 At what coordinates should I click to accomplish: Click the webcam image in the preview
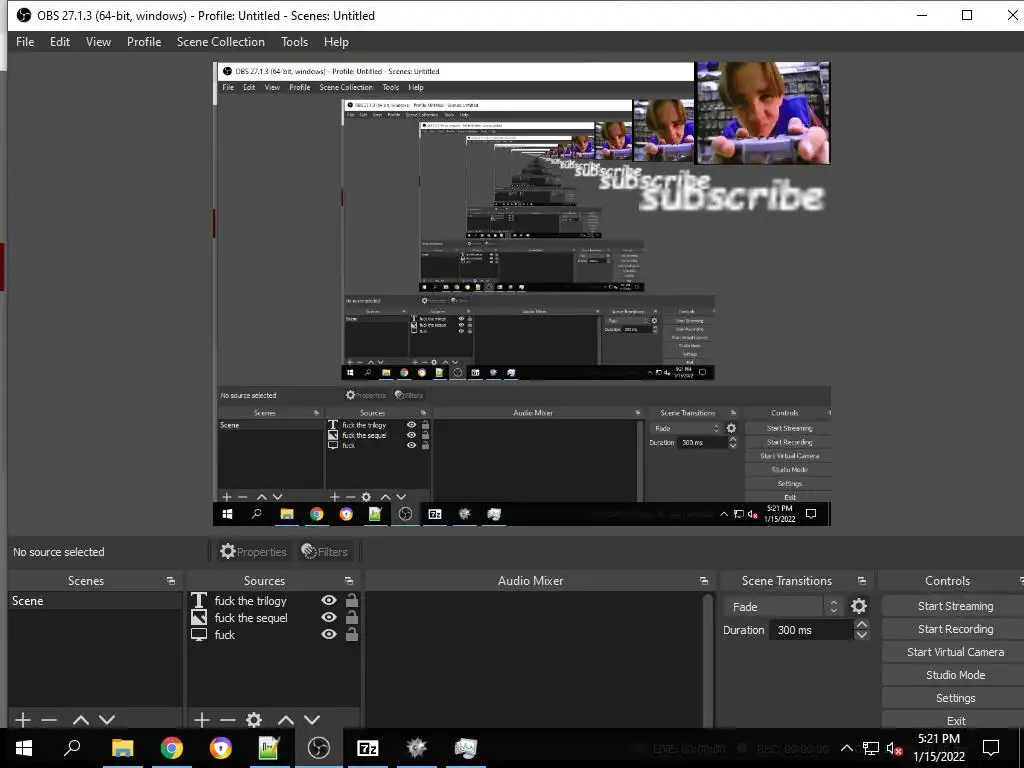click(x=763, y=113)
